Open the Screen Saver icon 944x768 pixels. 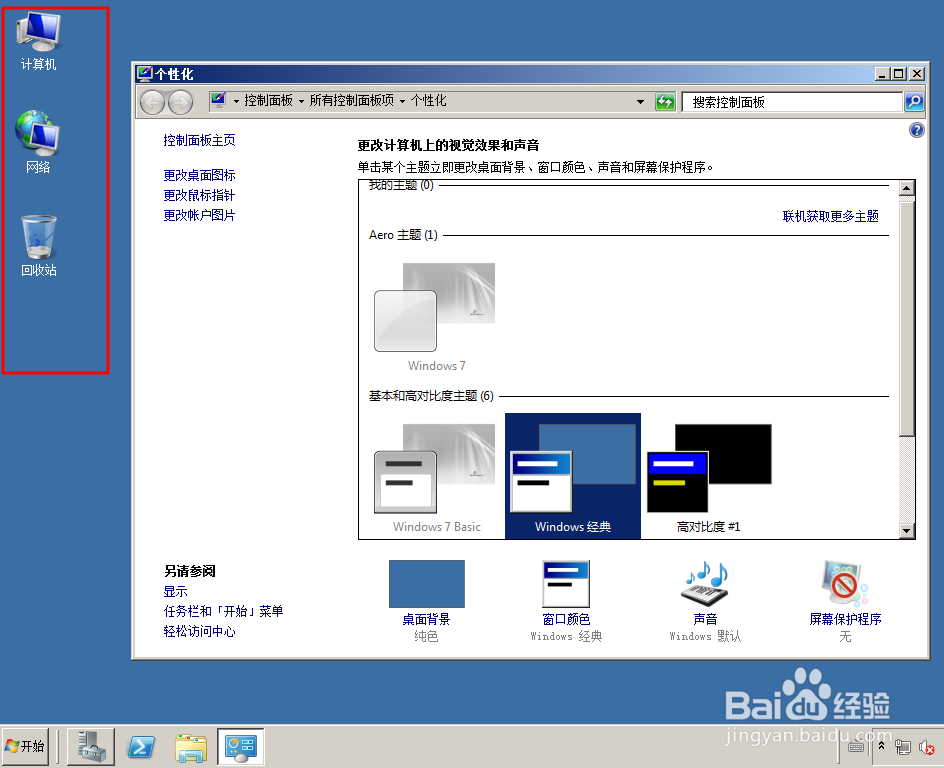(845, 584)
